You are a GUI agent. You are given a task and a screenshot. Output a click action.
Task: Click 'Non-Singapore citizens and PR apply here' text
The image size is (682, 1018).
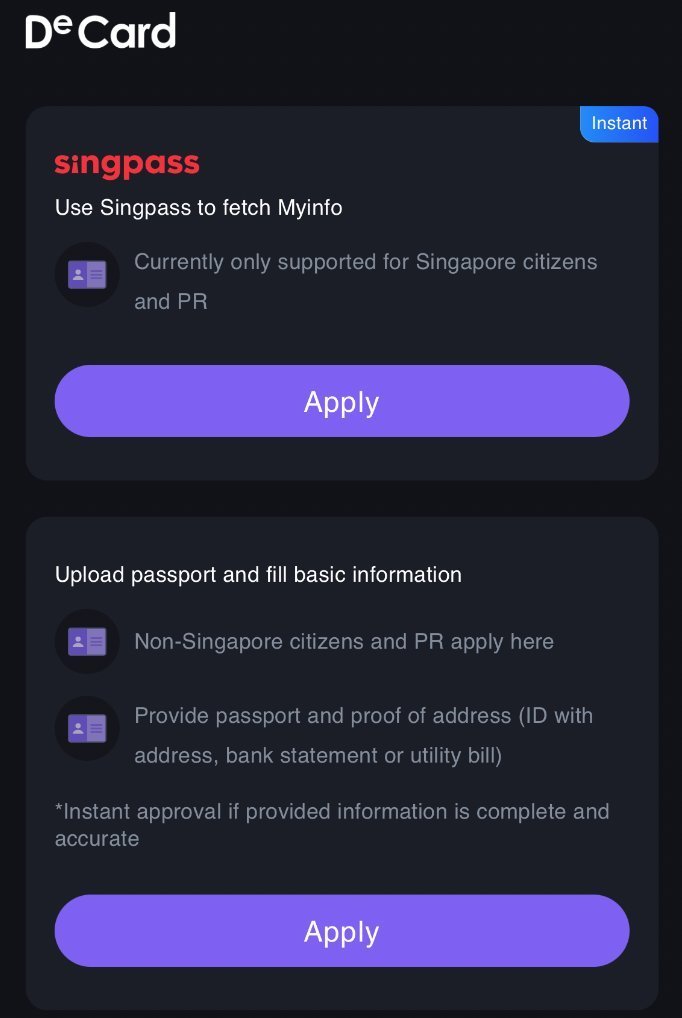343,641
